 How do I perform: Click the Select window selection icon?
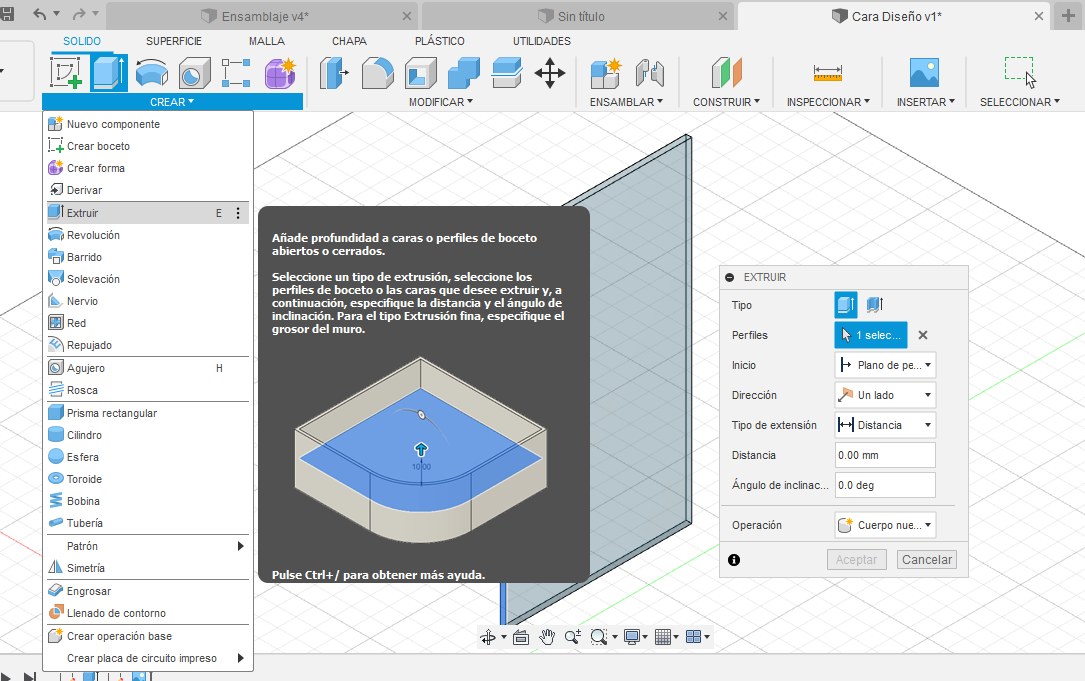pos(1020,72)
